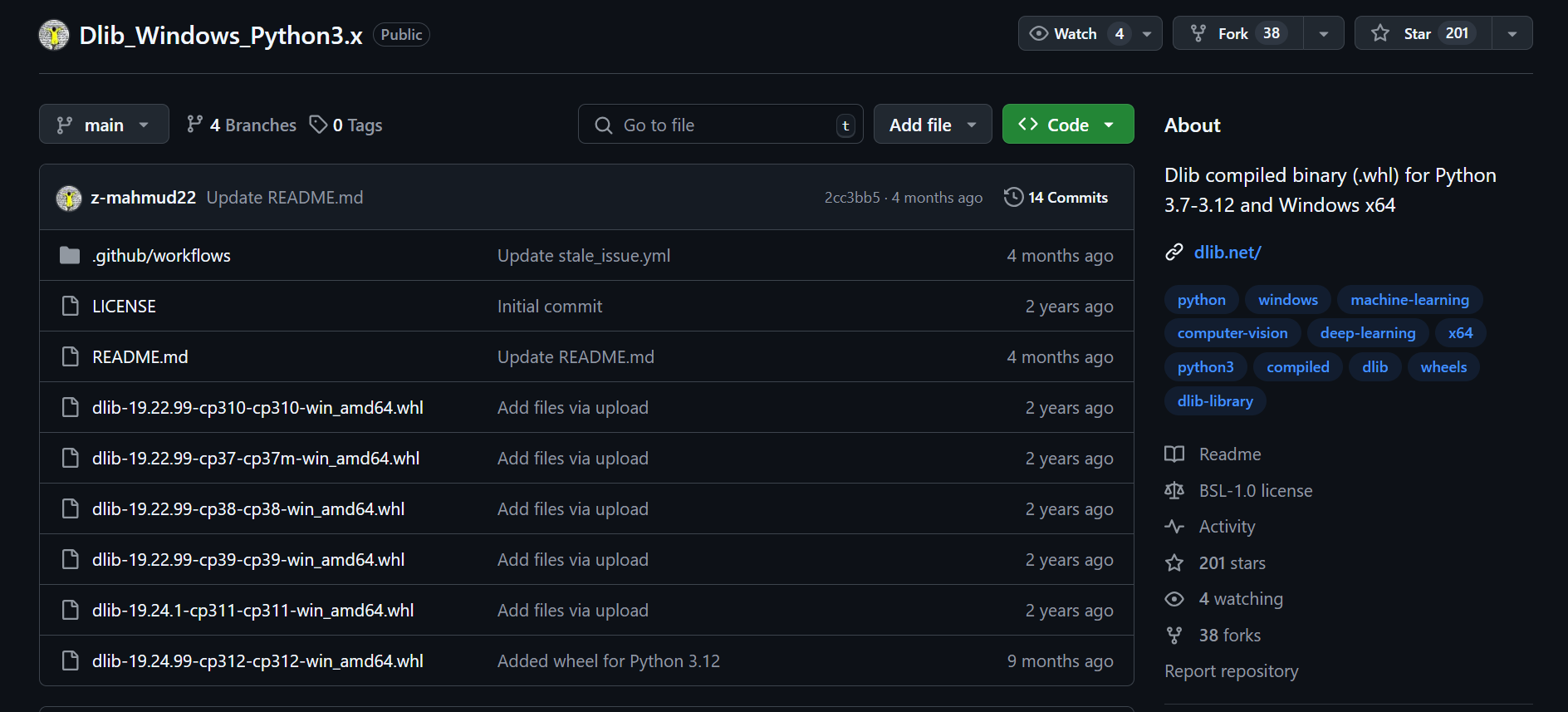This screenshot has height=712, width=1568.
Task: Select the x64 topic tag
Action: point(1461,333)
